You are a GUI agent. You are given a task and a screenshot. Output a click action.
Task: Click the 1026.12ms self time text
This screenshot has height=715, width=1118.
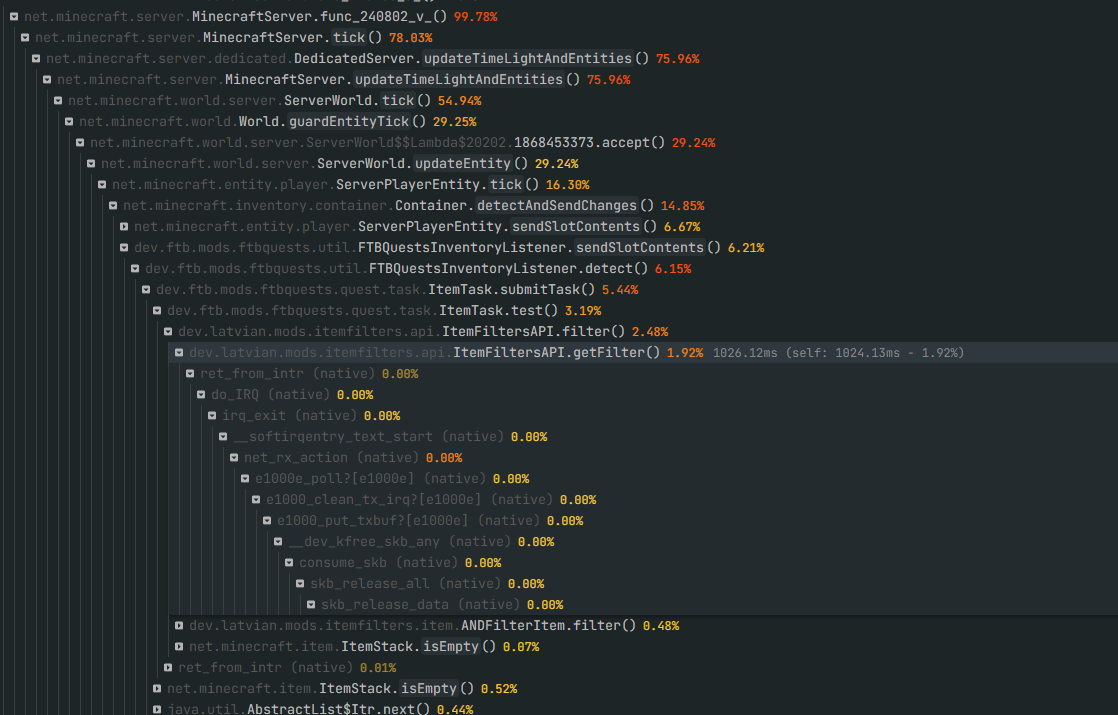pyautogui.click(x=745, y=352)
